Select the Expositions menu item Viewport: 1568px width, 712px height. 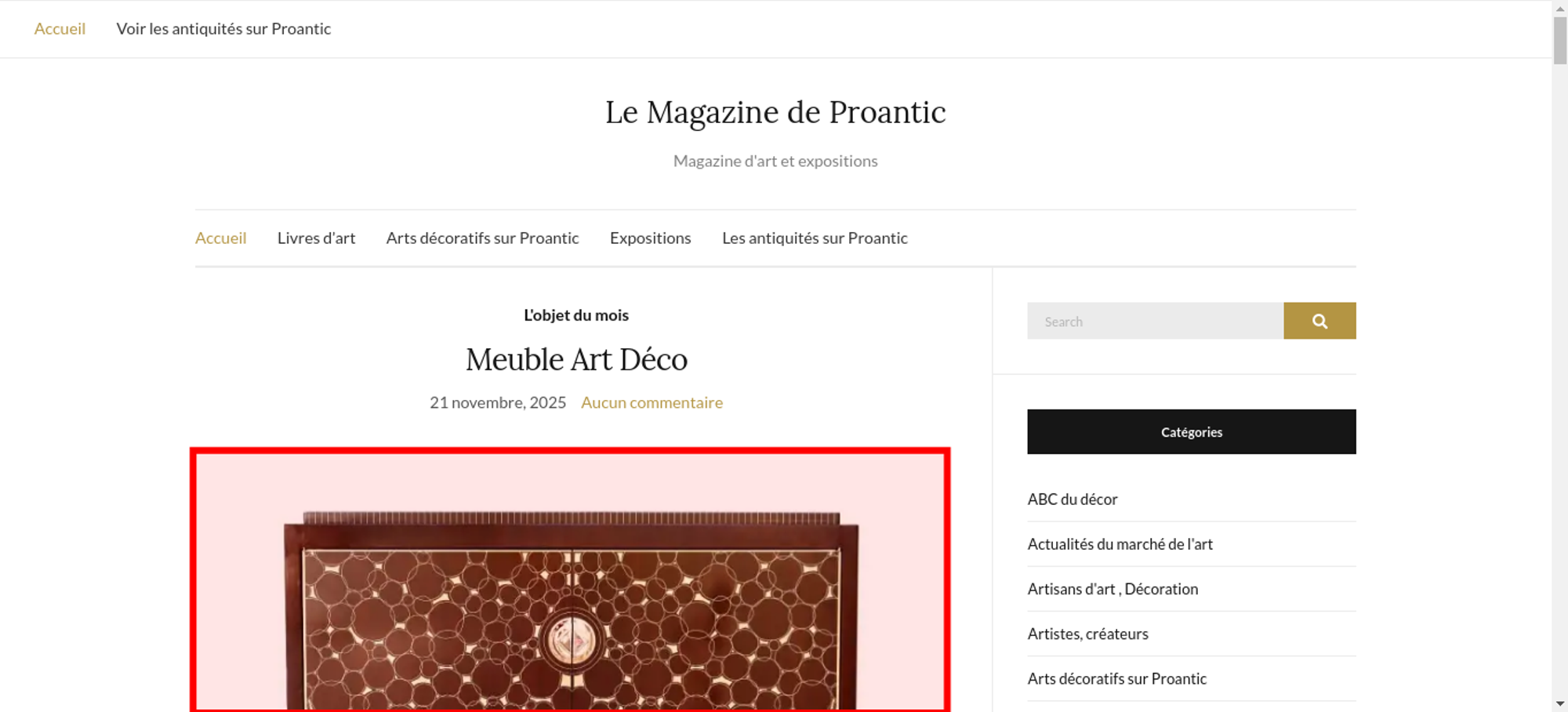[650, 238]
